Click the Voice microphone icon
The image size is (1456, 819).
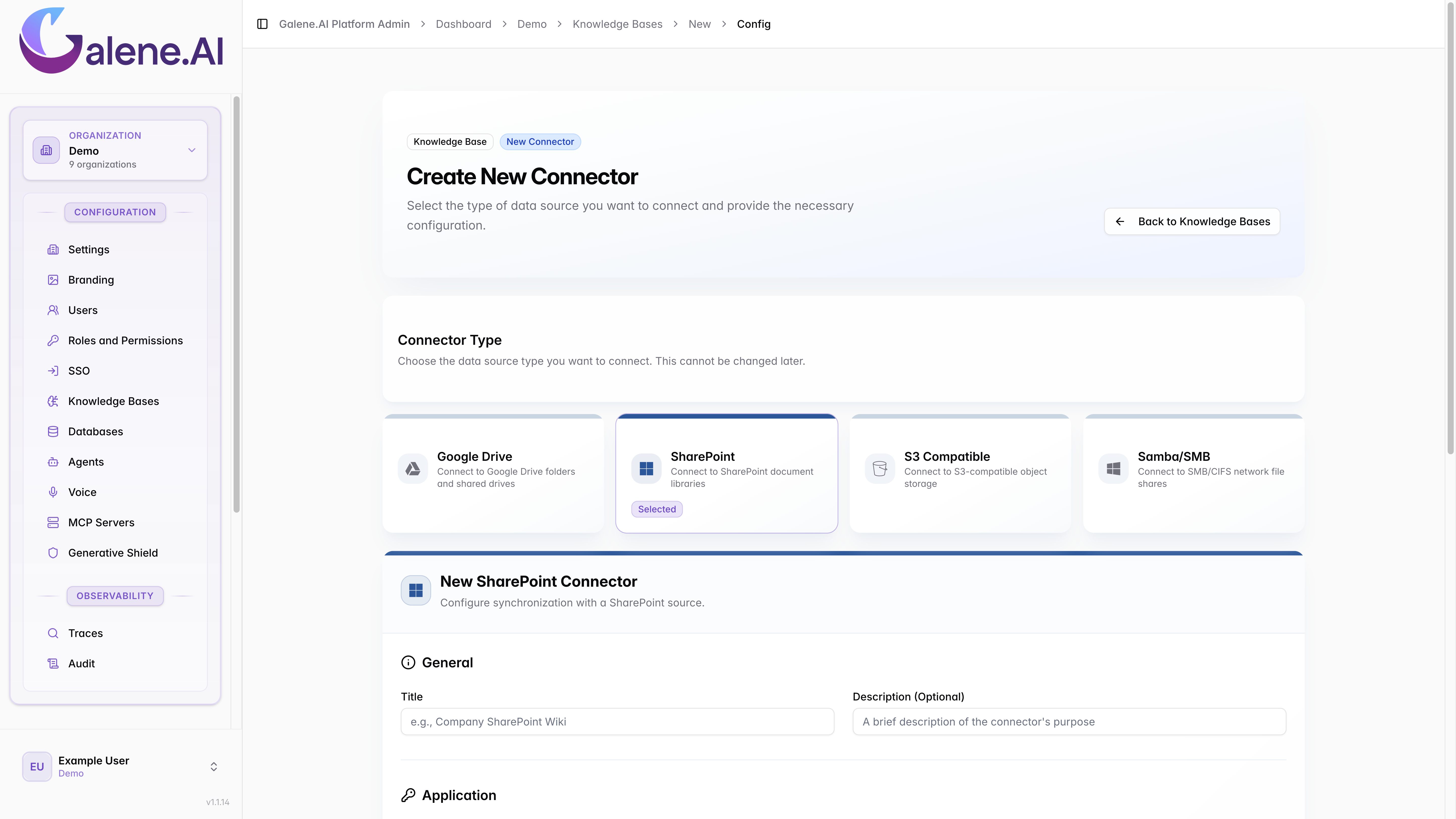(53, 492)
